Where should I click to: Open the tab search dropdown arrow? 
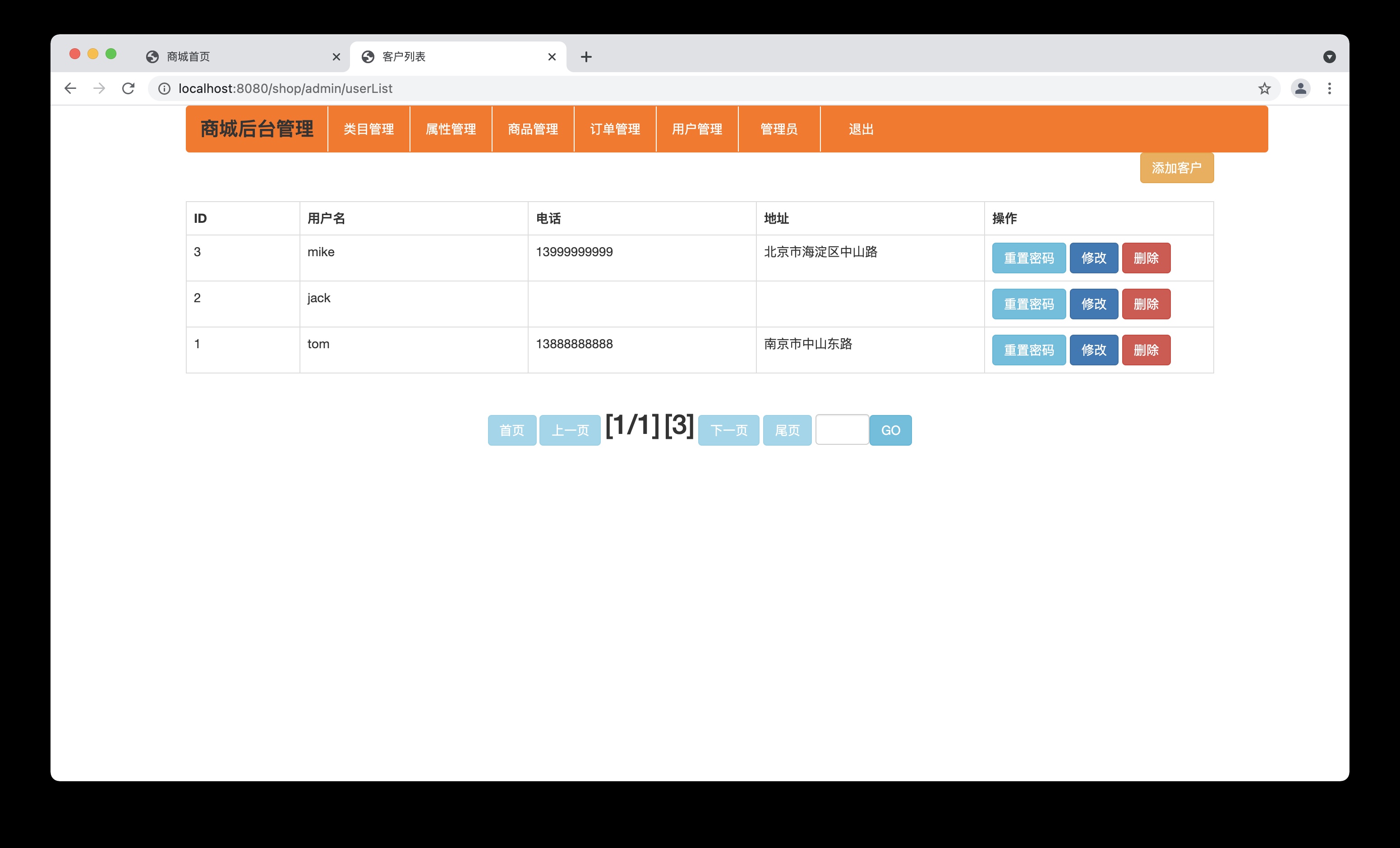pyautogui.click(x=1330, y=57)
